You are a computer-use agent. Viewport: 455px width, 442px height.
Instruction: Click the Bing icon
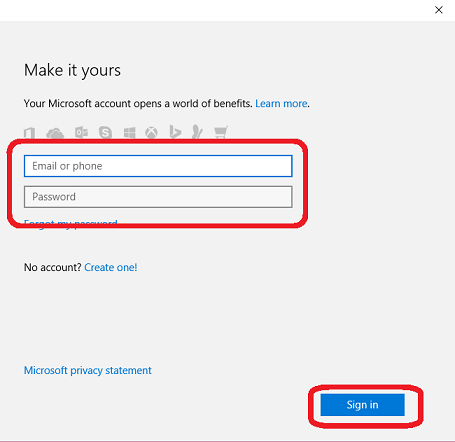[175, 132]
